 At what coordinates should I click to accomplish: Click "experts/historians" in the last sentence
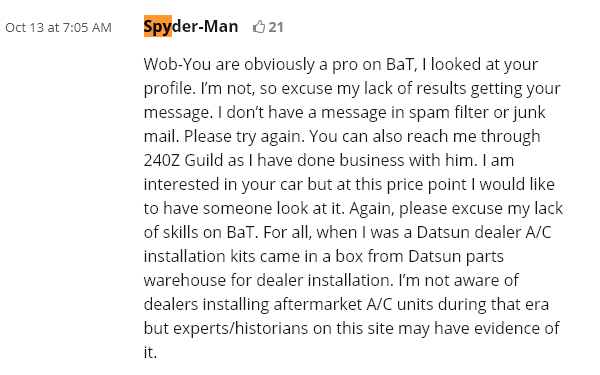tap(240, 329)
